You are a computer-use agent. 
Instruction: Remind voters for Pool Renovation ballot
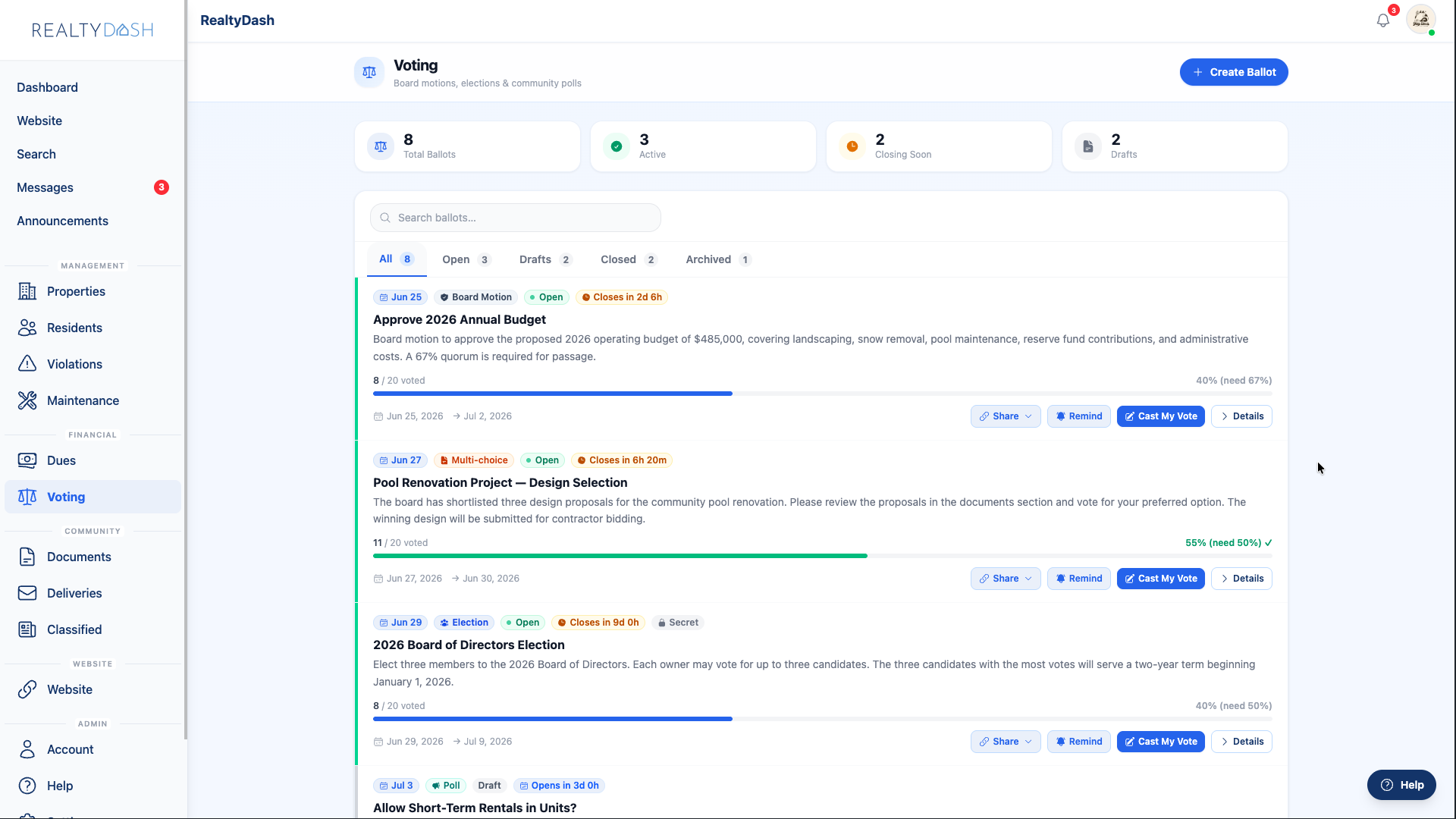coord(1079,579)
